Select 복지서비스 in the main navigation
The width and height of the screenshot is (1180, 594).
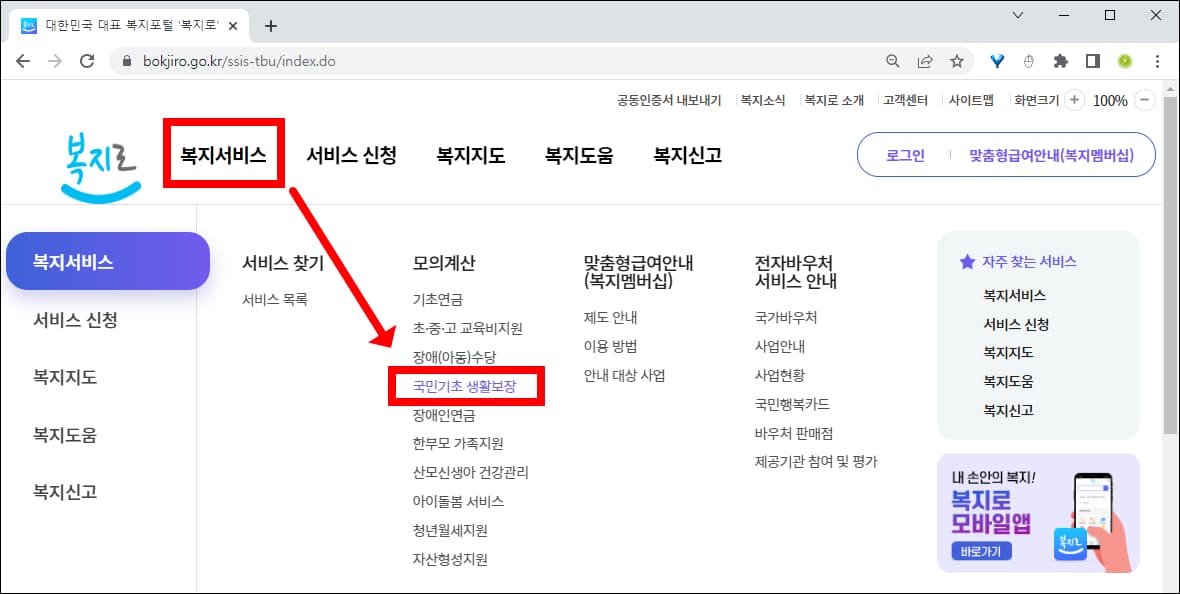224,155
